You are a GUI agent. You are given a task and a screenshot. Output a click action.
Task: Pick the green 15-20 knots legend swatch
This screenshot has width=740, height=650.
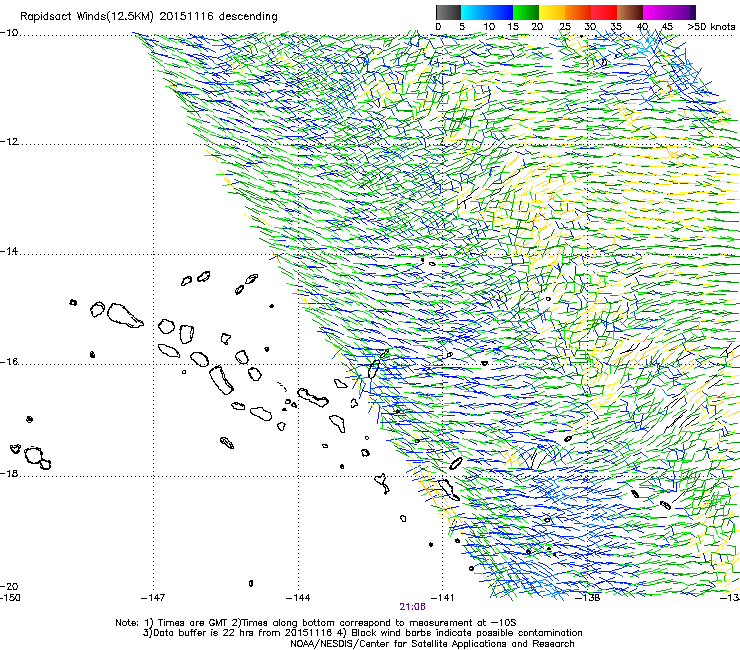tap(526, 12)
